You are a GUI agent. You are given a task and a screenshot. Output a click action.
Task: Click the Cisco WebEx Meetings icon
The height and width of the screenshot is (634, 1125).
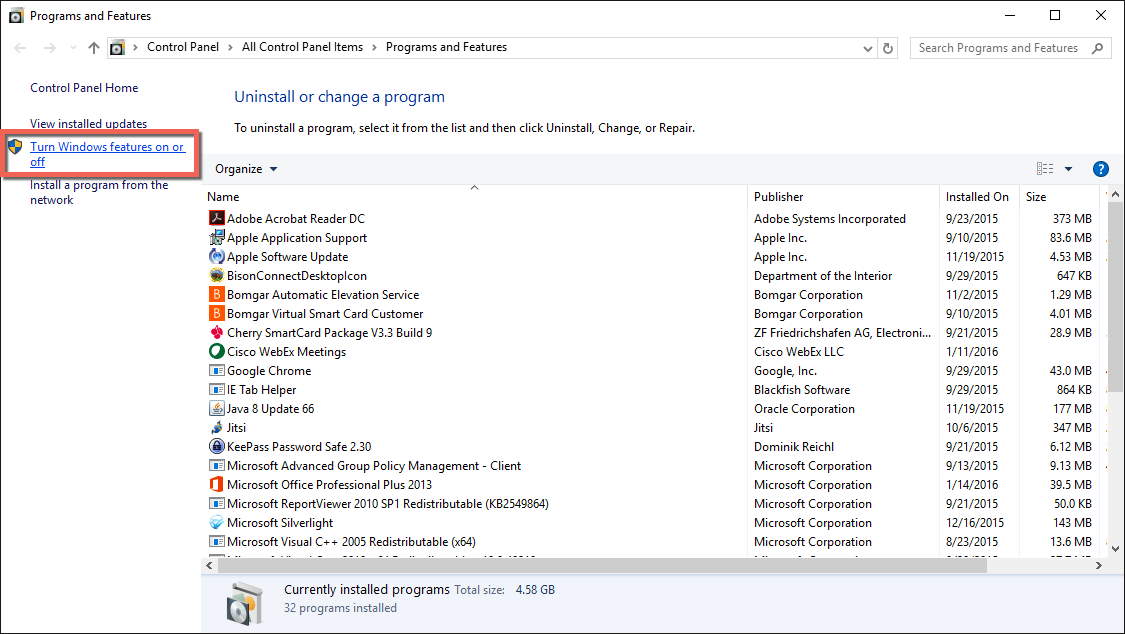[217, 351]
